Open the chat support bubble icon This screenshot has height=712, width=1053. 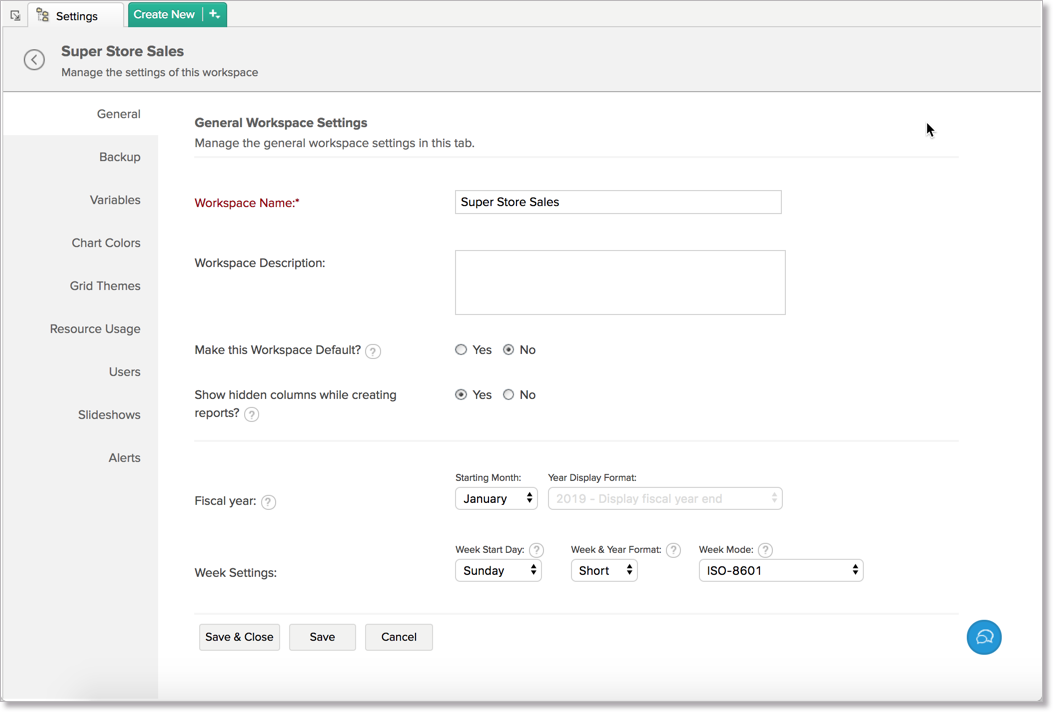point(983,637)
